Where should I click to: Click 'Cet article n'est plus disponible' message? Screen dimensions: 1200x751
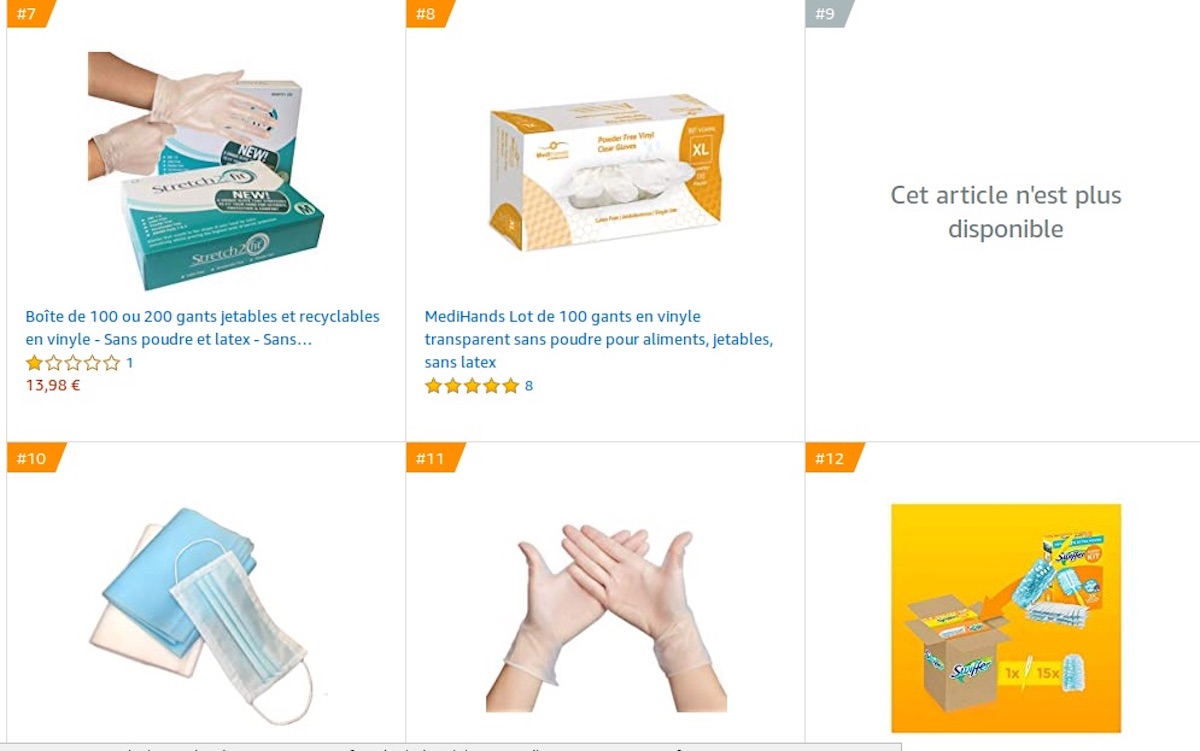coord(1005,212)
